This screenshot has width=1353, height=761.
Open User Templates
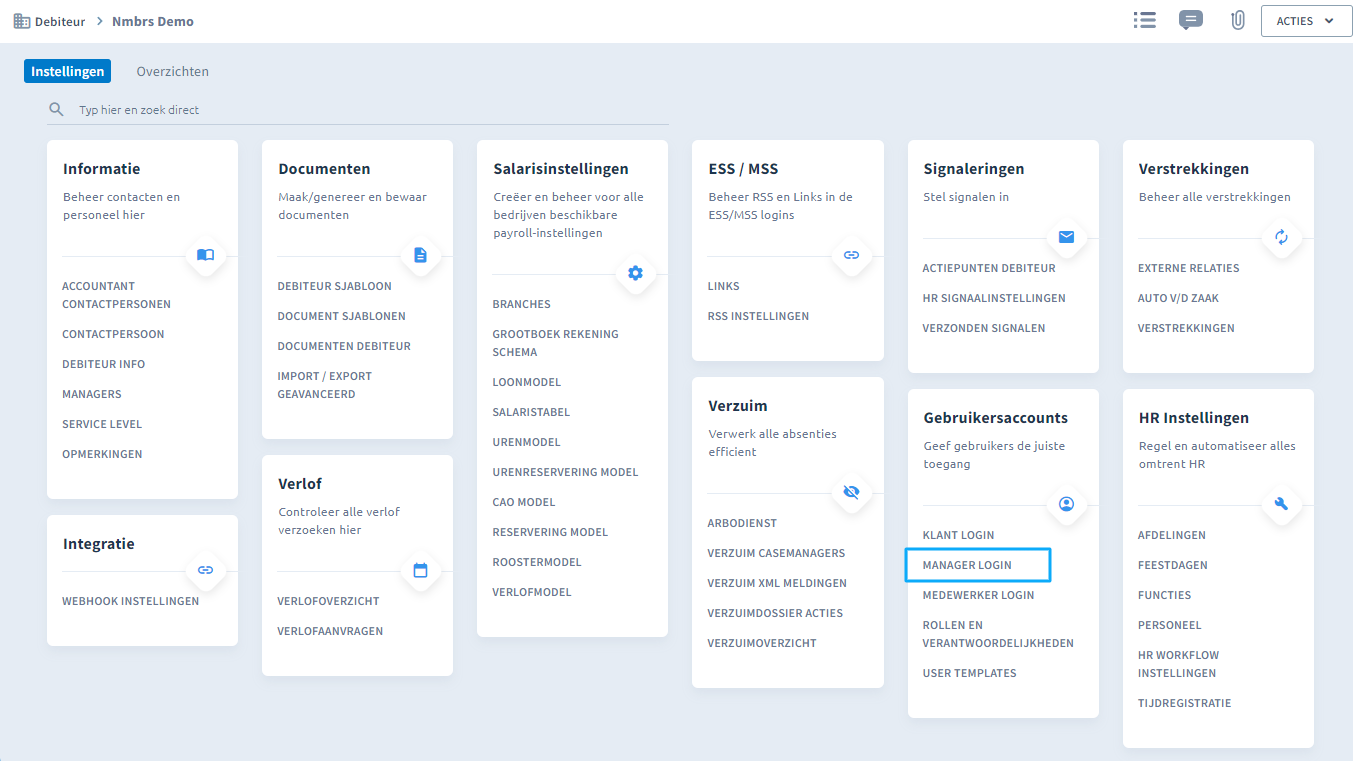tap(969, 673)
